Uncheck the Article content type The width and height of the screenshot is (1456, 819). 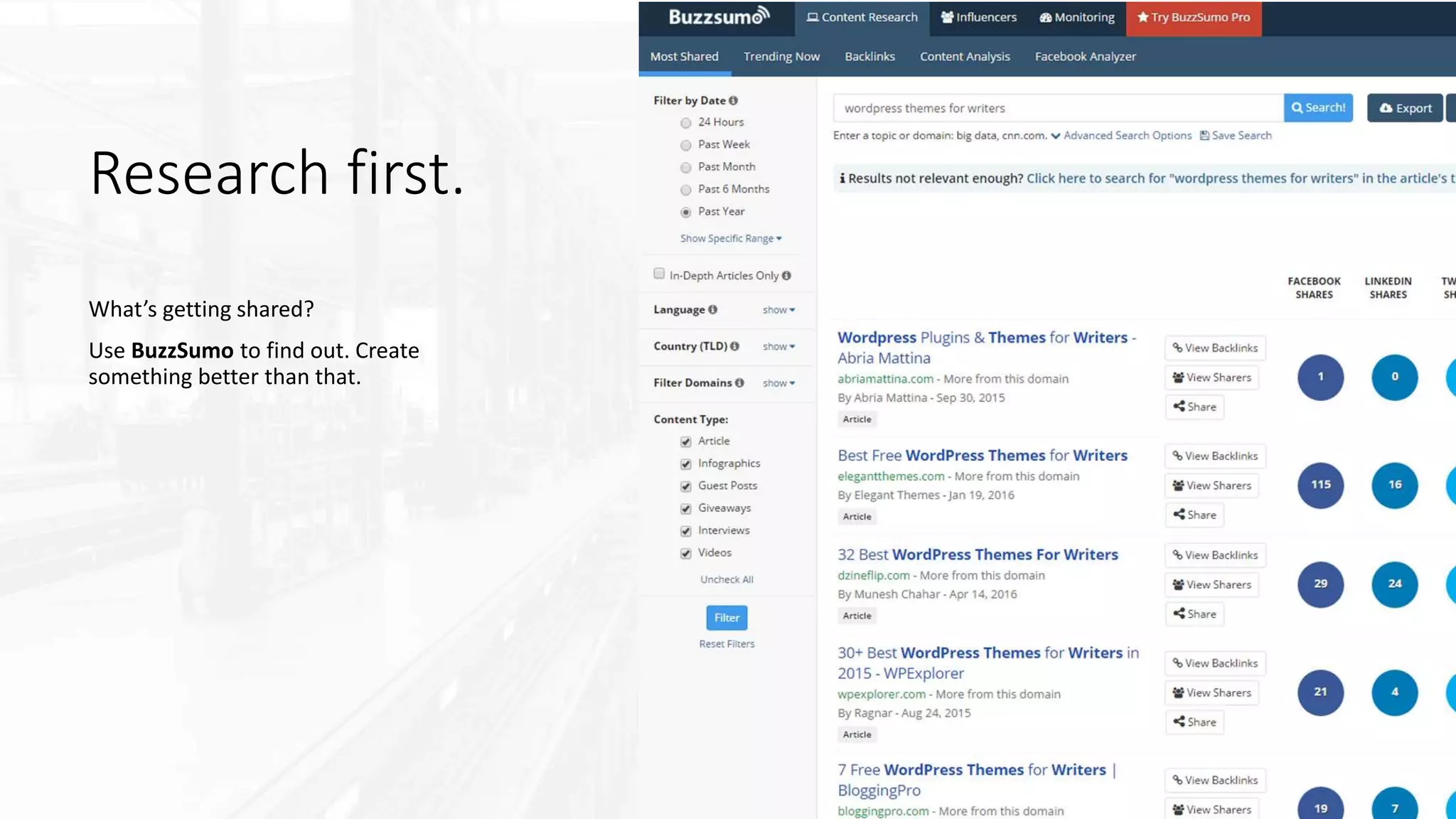pyautogui.click(x=686, y=441)
